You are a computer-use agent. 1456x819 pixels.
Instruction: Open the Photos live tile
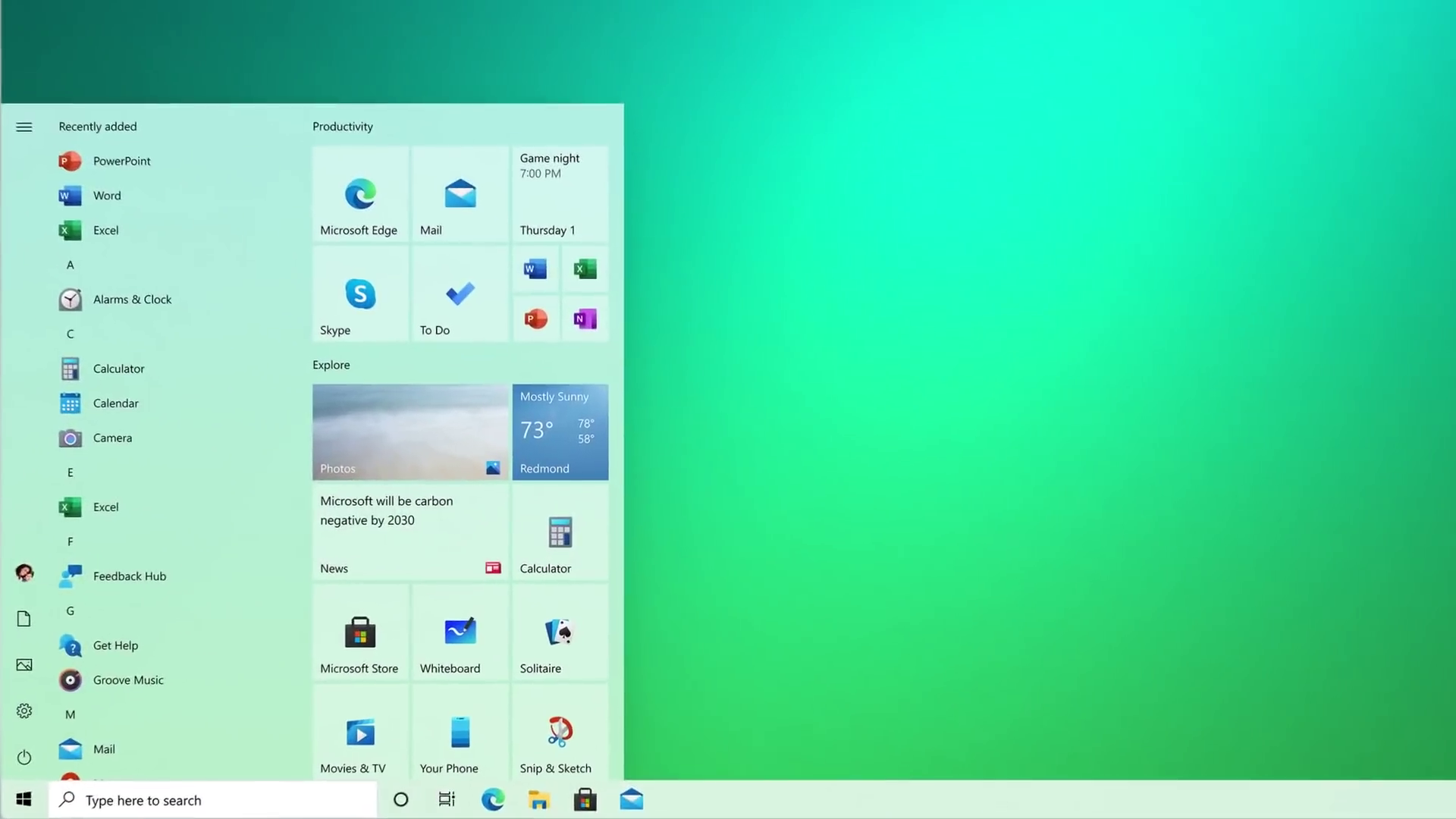coord(410,432)
